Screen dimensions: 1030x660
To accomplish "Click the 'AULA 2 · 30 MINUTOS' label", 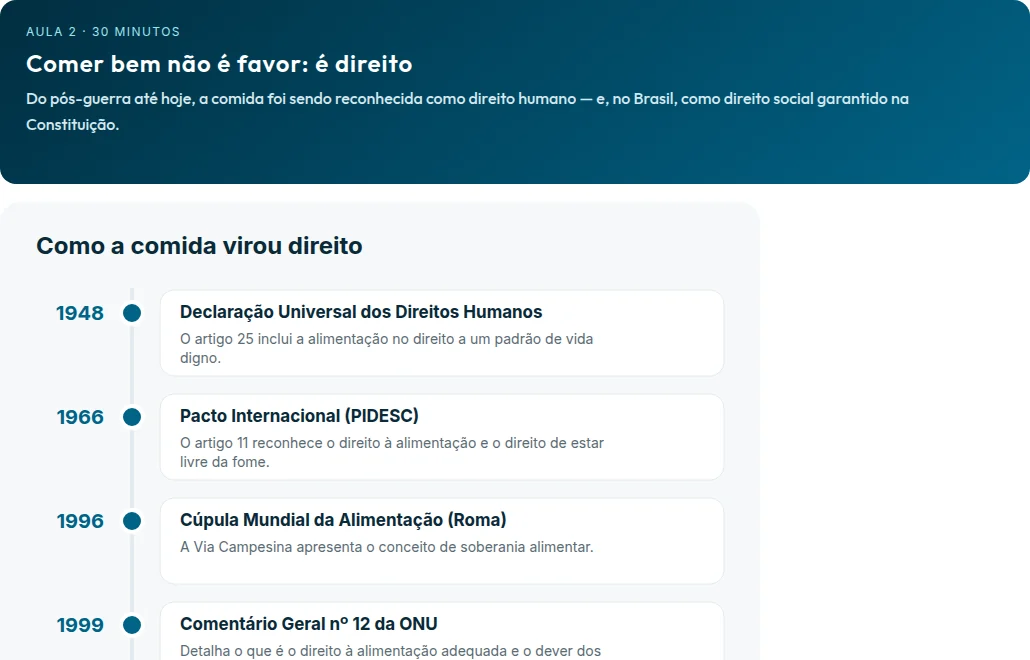I will click(x=103, y=32).
